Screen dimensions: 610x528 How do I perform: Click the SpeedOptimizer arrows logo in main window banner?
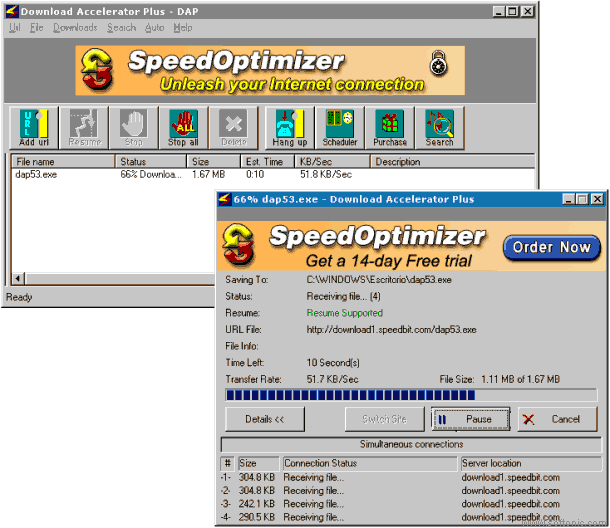(97, 70)
